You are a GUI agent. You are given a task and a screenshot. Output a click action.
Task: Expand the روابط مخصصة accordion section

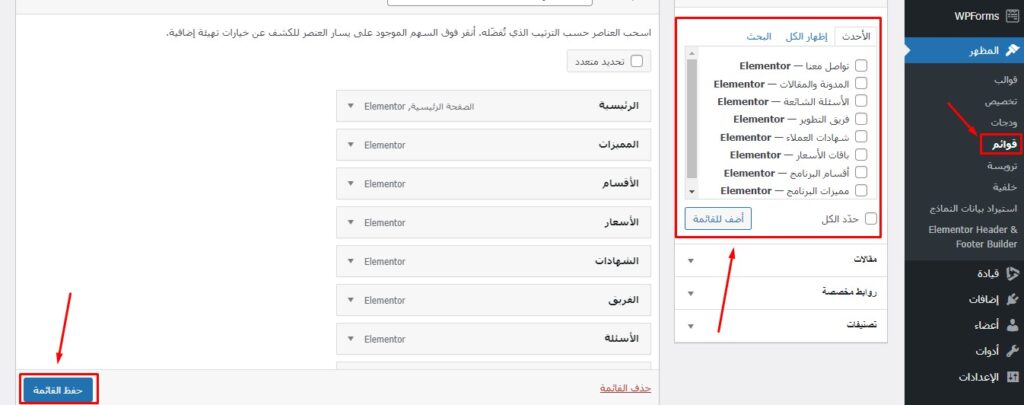[780, 293]
